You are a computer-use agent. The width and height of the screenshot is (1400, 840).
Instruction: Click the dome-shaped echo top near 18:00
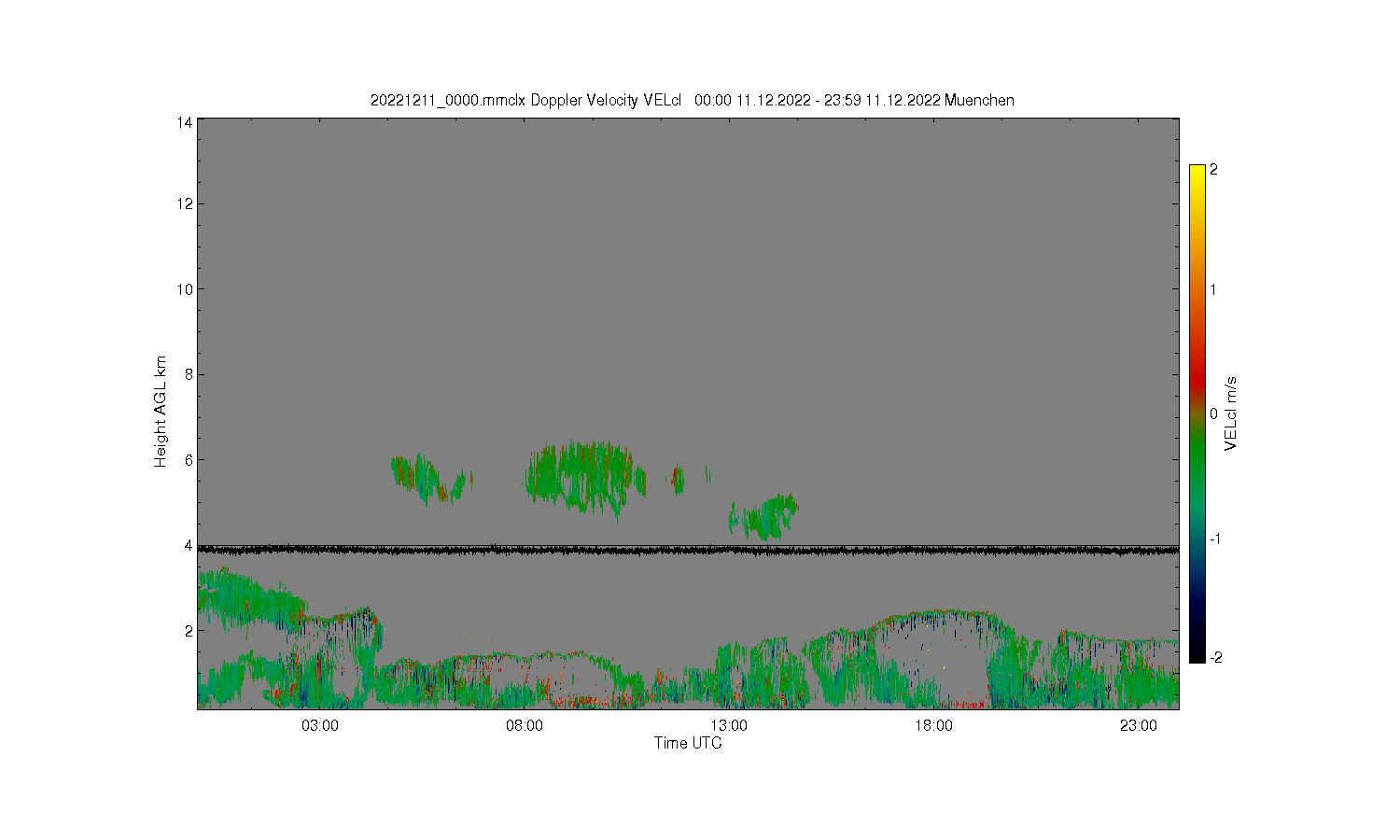pos(943,614)
